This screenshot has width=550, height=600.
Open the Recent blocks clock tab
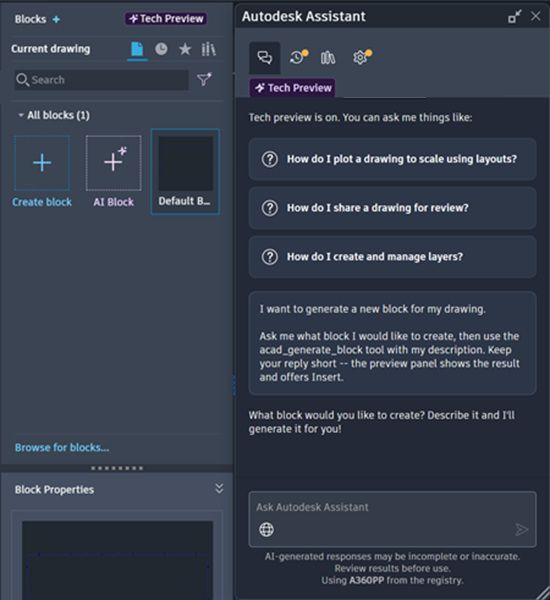[x=161, y=49]
